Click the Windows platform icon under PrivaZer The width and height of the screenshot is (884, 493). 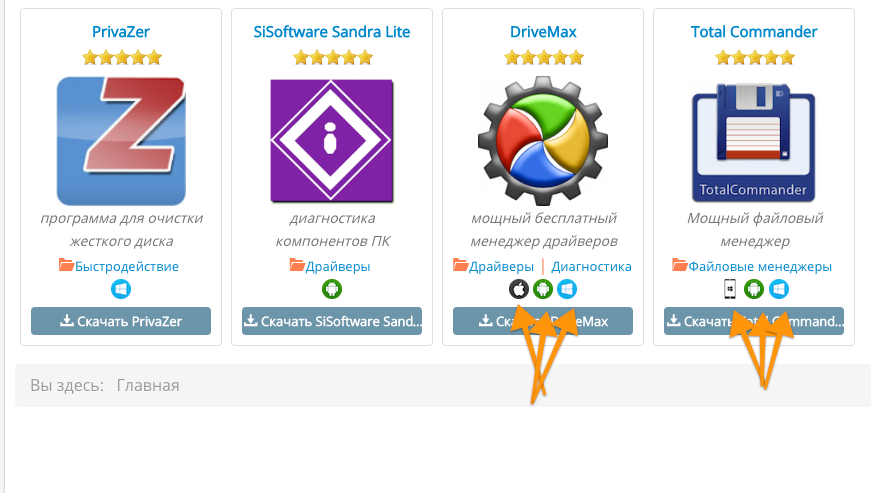point(121,289)
